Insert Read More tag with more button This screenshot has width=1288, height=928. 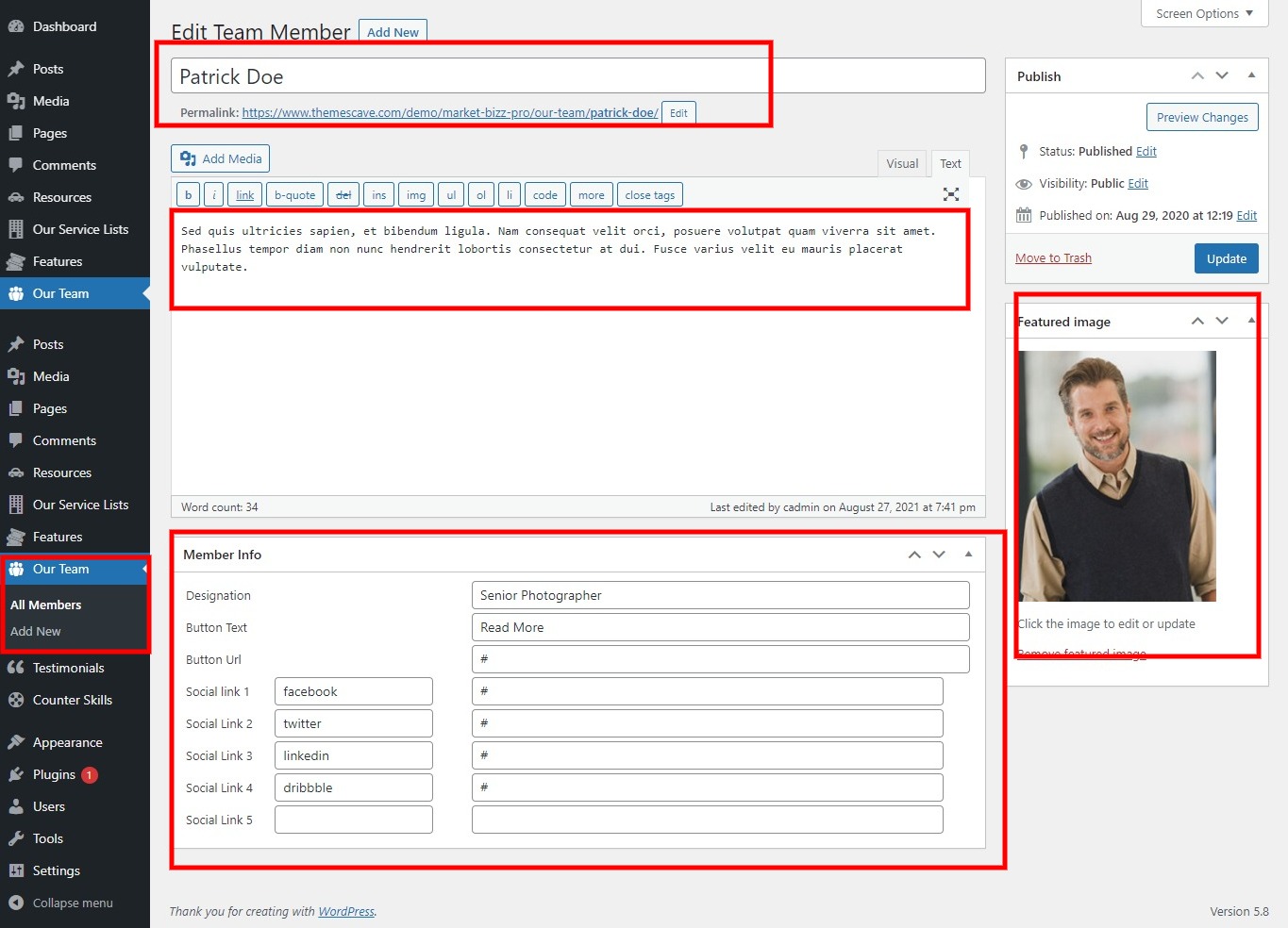(592, 194)
